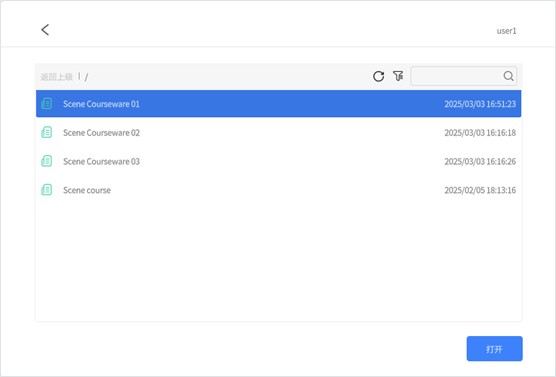
Task: Click the 2025/03/03 16:16:26 timestamp
Action: (480, 161)
